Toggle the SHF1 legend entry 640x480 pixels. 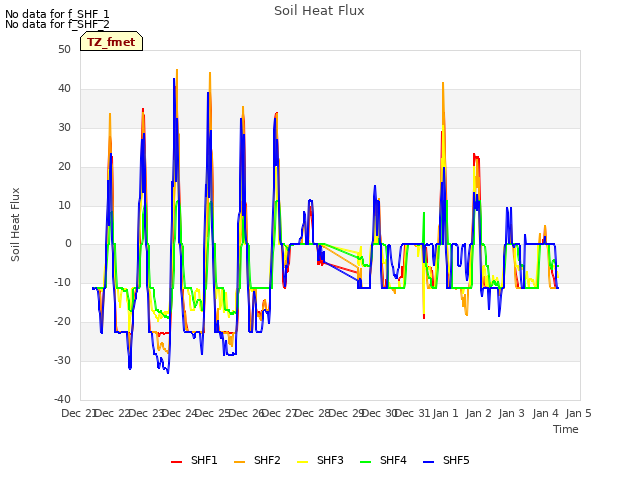[194, 460]
